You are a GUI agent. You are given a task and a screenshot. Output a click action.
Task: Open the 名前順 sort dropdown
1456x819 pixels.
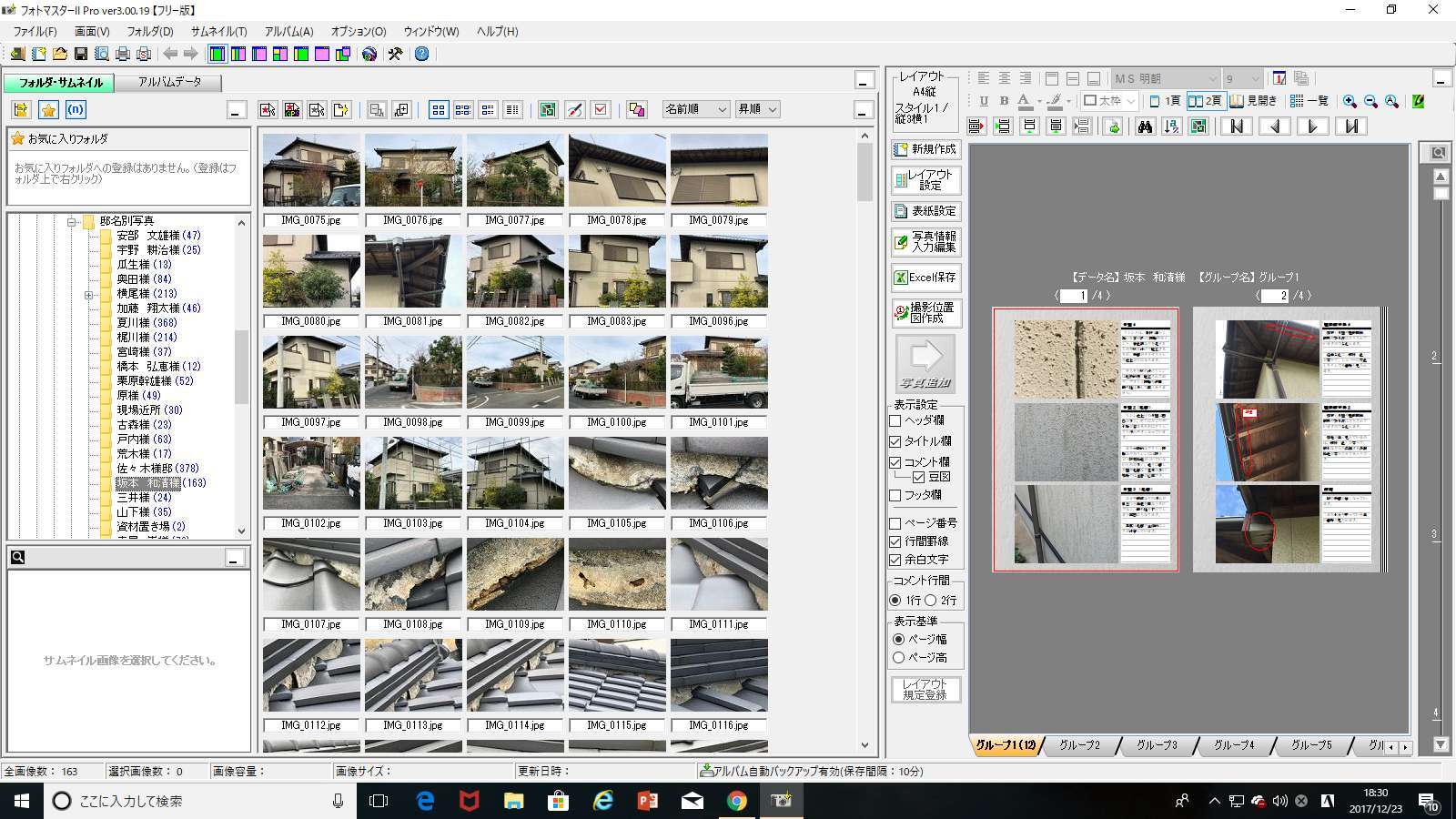[x=696, y=109]
